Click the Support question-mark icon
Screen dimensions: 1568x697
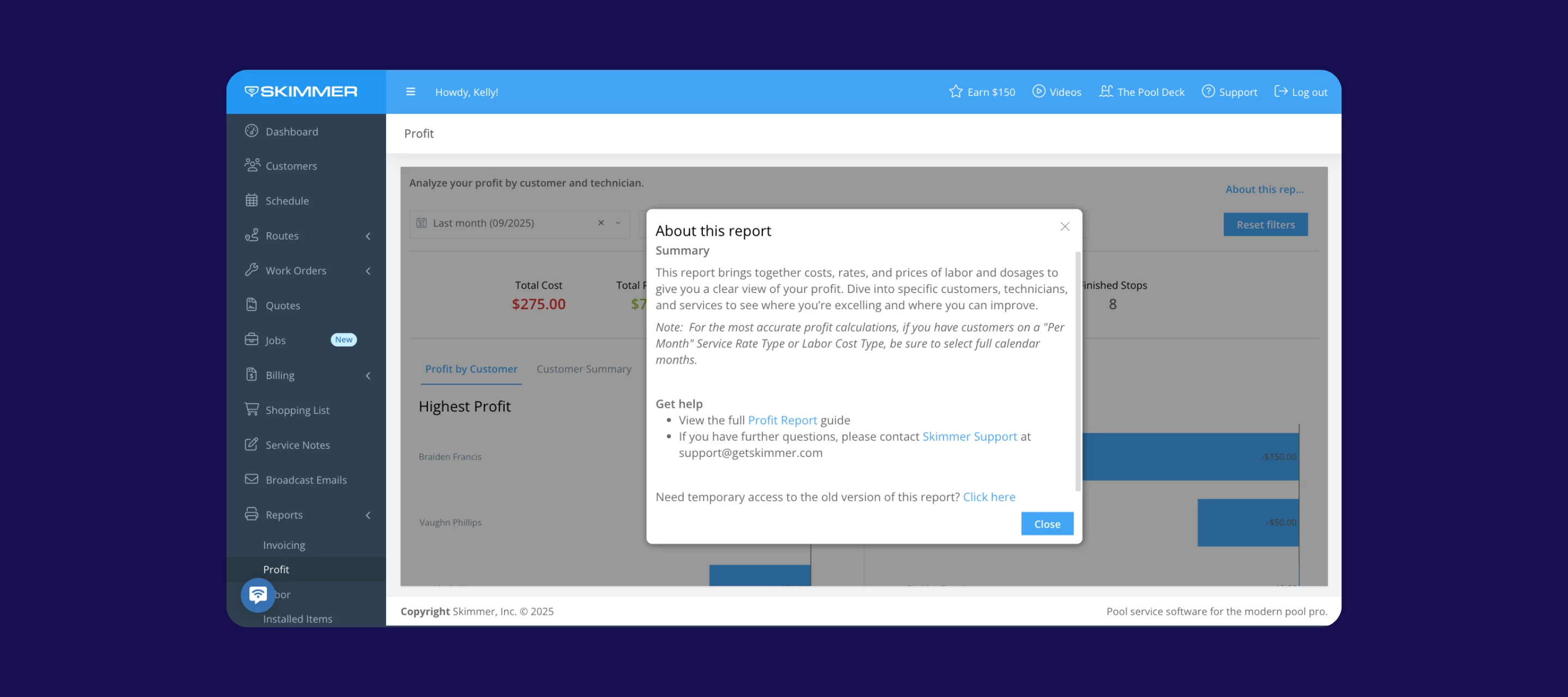pyautogui.click(x=1208, y=91)
